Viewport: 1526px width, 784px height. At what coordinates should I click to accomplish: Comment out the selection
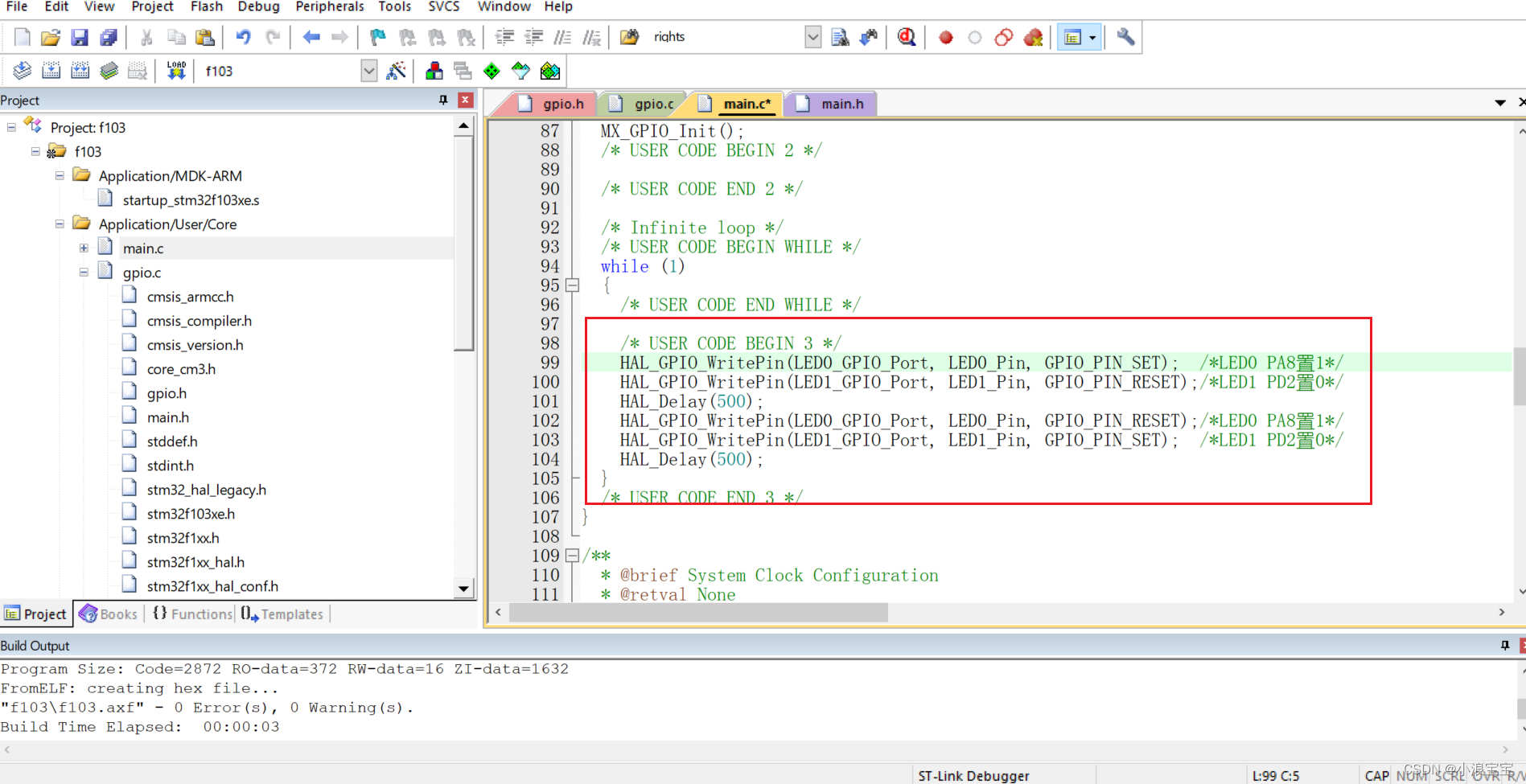562,37
